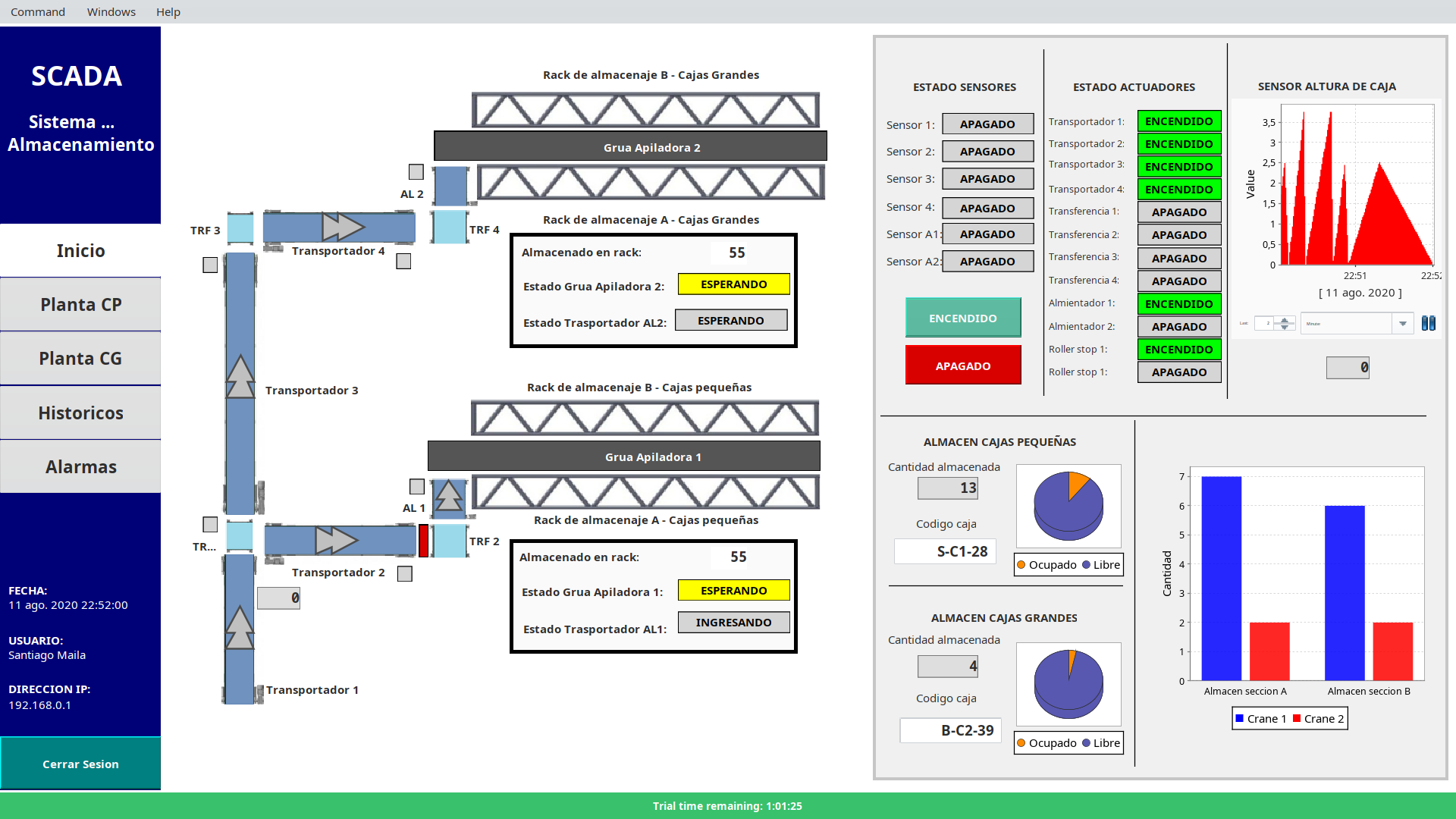The image size is (1456, 819).
Task: Open the Windows menu
Action: click(111, 11)
